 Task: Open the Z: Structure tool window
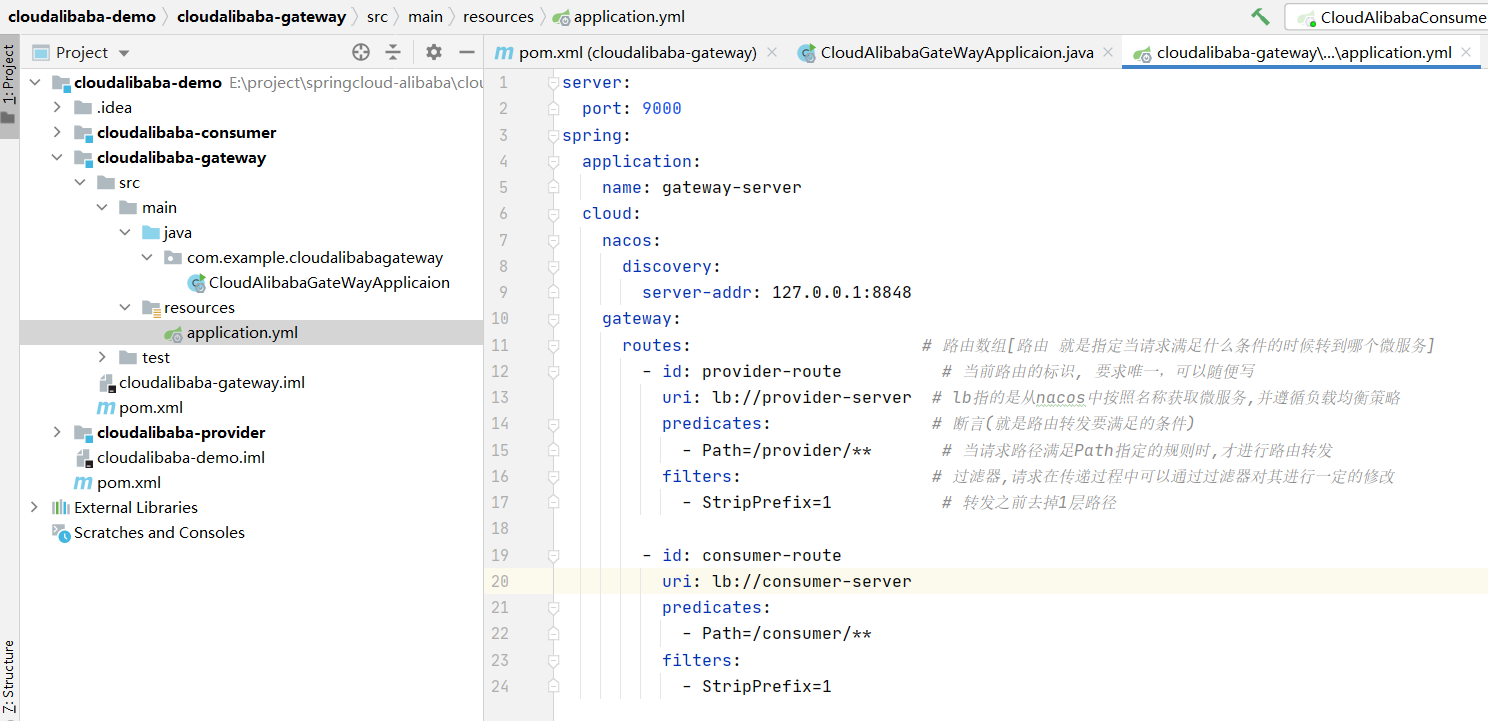point(10,672)
